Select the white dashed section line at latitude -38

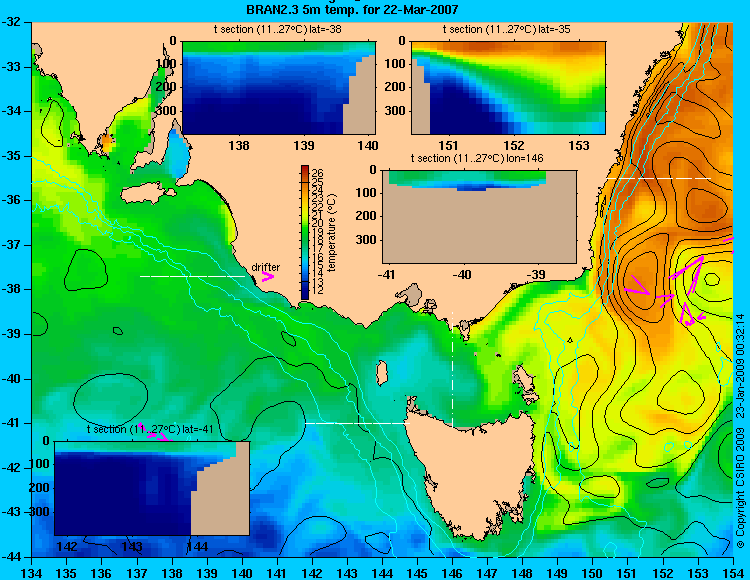pos(192,276)
